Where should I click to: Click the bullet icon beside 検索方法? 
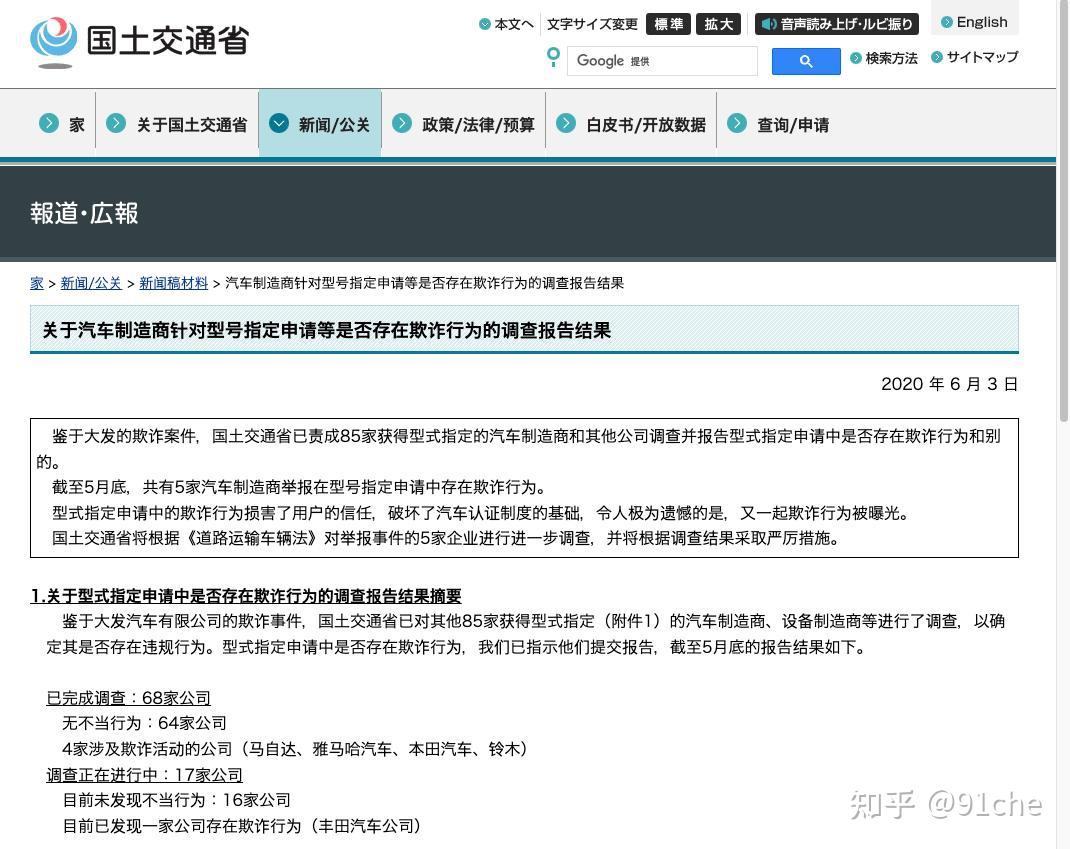tap(856, 58)
